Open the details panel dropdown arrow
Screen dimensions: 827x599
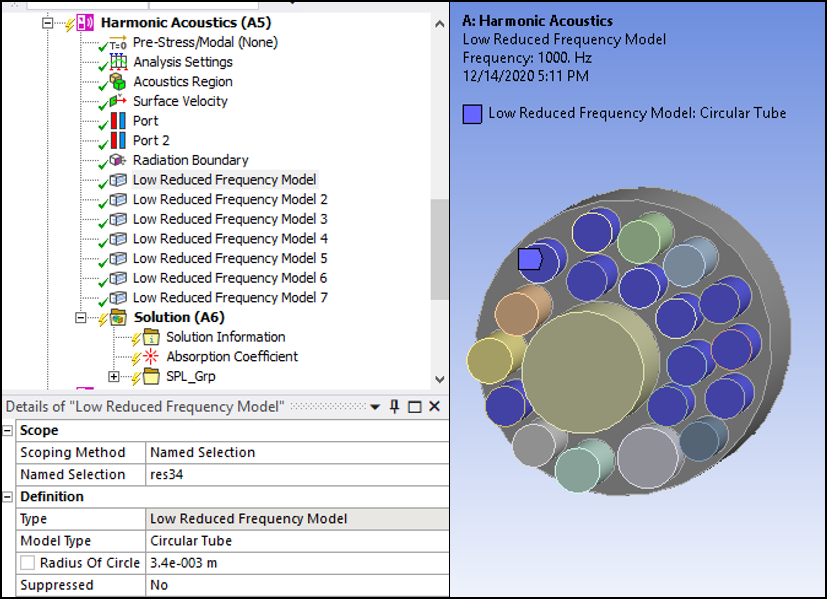point(375,407)
